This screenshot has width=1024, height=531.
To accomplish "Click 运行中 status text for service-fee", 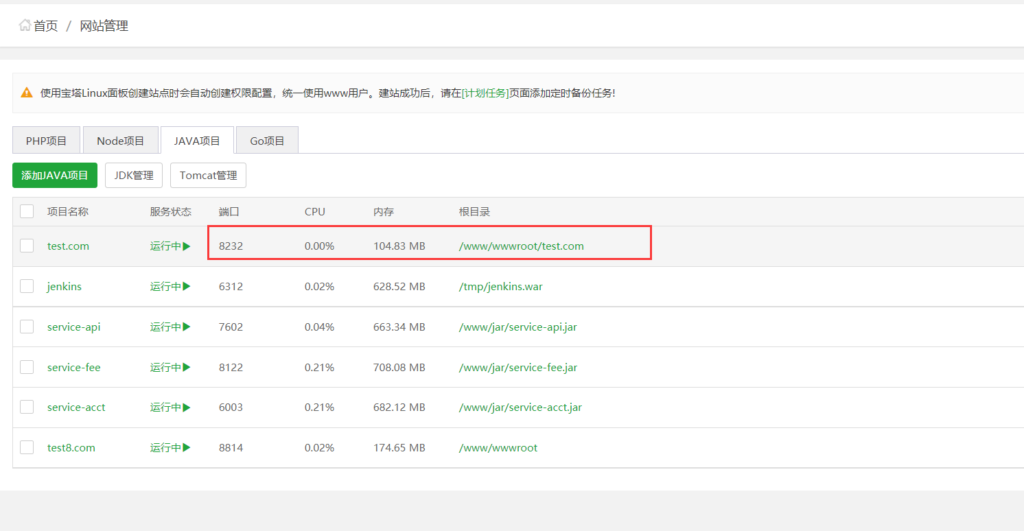I will coord(166,368).
